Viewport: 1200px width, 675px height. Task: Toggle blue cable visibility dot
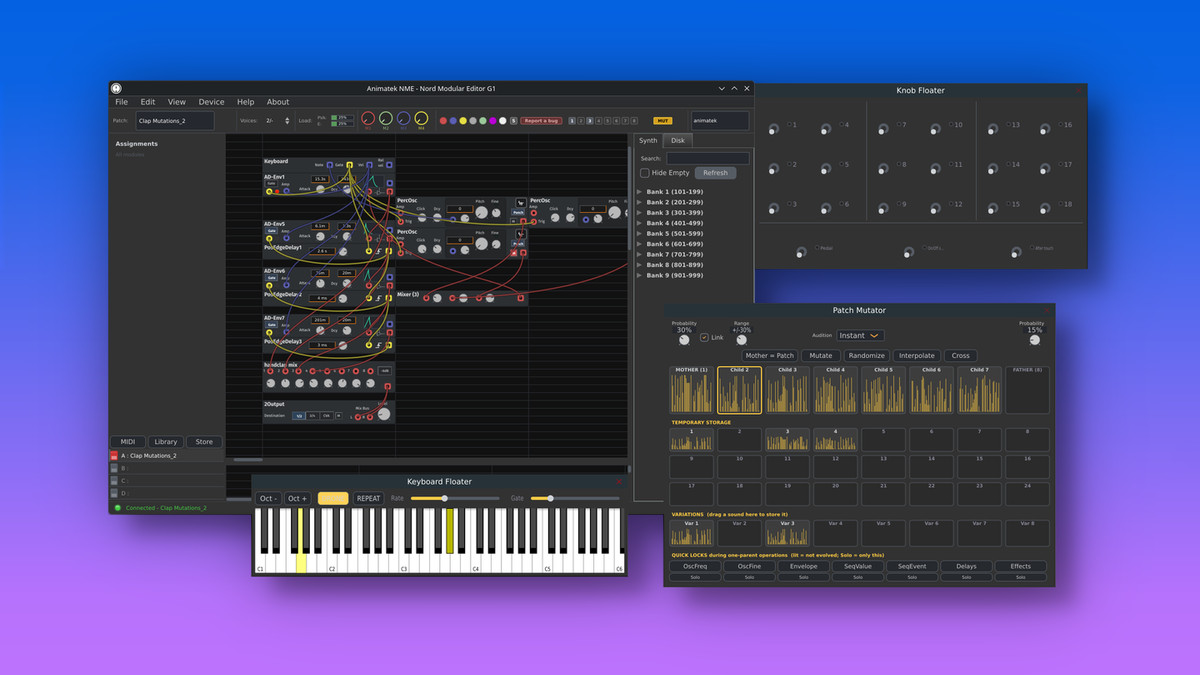pos(453,121)
